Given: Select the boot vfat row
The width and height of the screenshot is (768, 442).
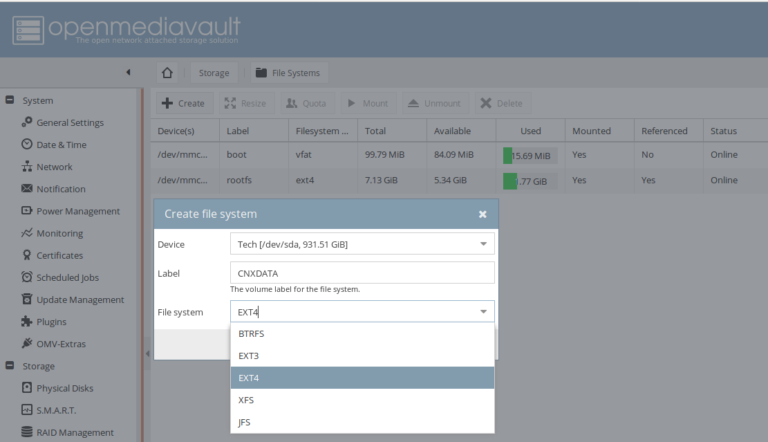Looking at the screenshot, I should [x=459, y=155].
